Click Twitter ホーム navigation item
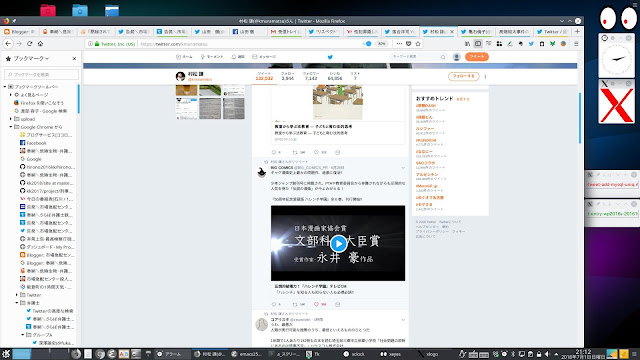The height and width of the screenshot is (360, 640). (184, 57)
